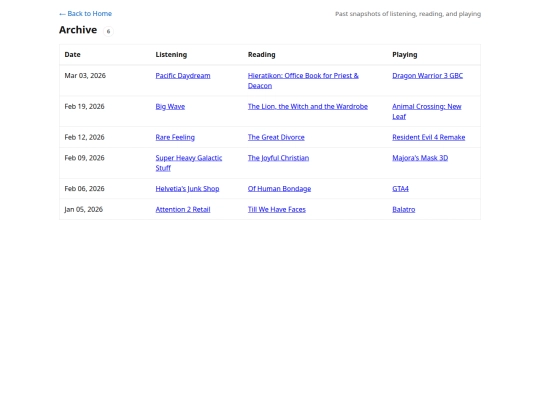The image size is (540, 405).
Task: Open the Big Wave listening link
Action: click(x=170, y=107)
